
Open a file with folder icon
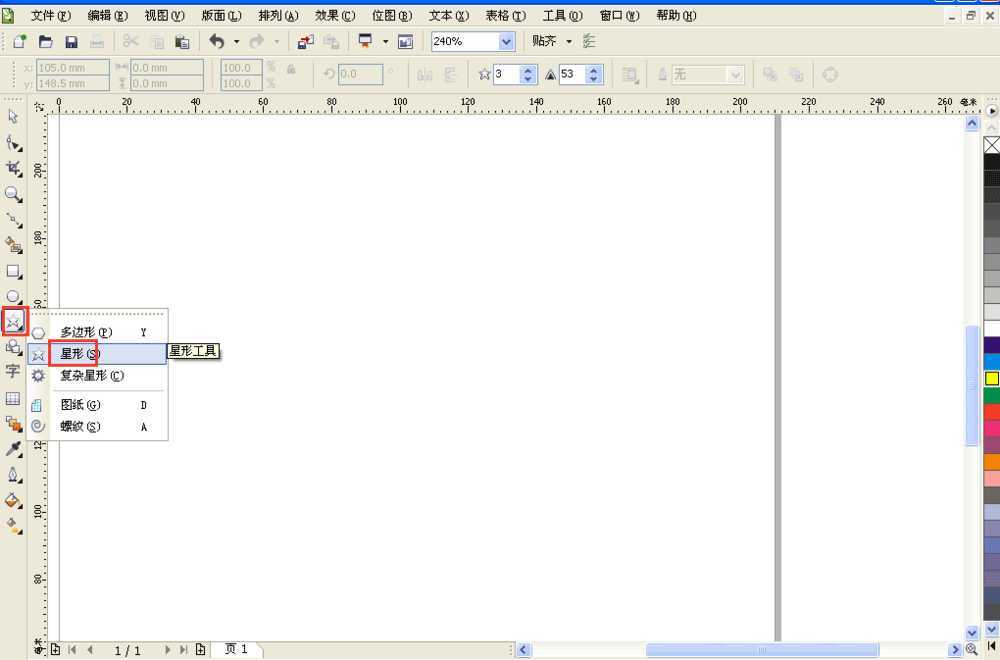coord(45,41)
